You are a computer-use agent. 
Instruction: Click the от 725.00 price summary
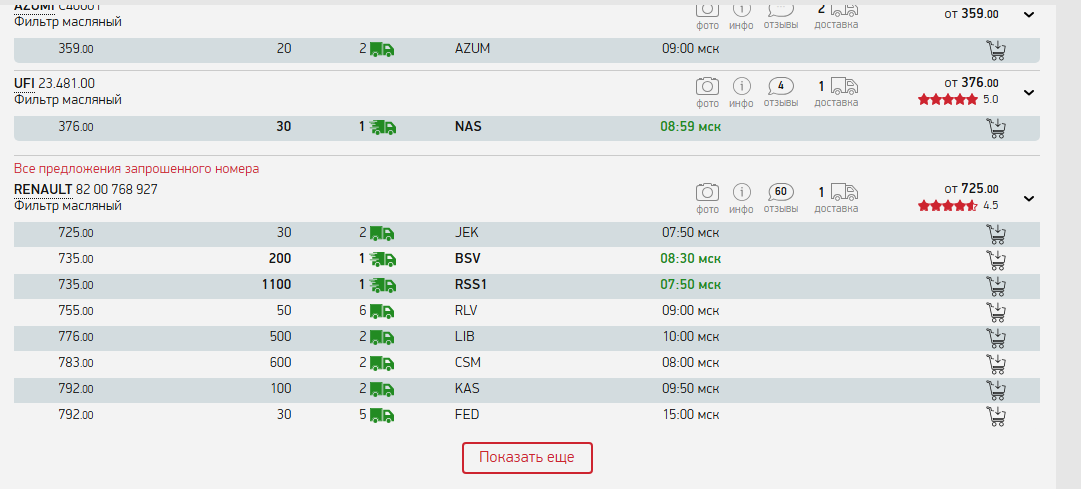tap(971, 189)
